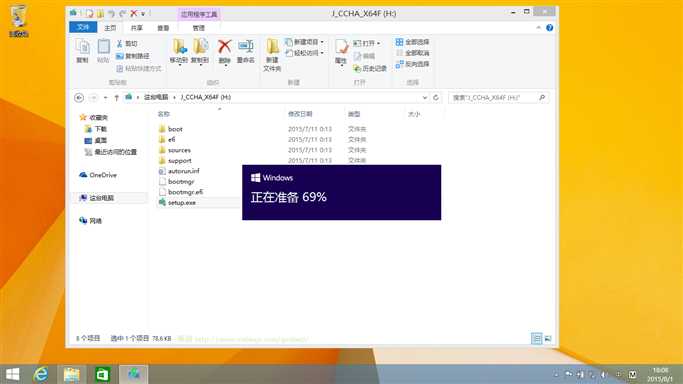Click the Back navigation arrow
The image size is (683, 384).
79,98
